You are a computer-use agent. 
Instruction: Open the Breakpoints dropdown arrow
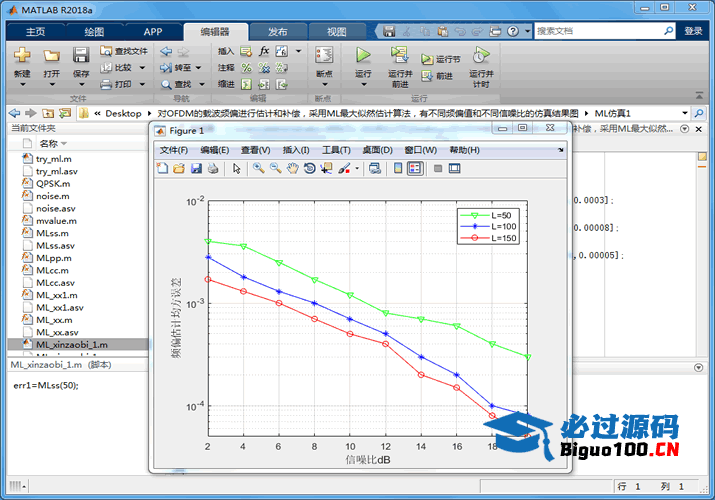325,85
